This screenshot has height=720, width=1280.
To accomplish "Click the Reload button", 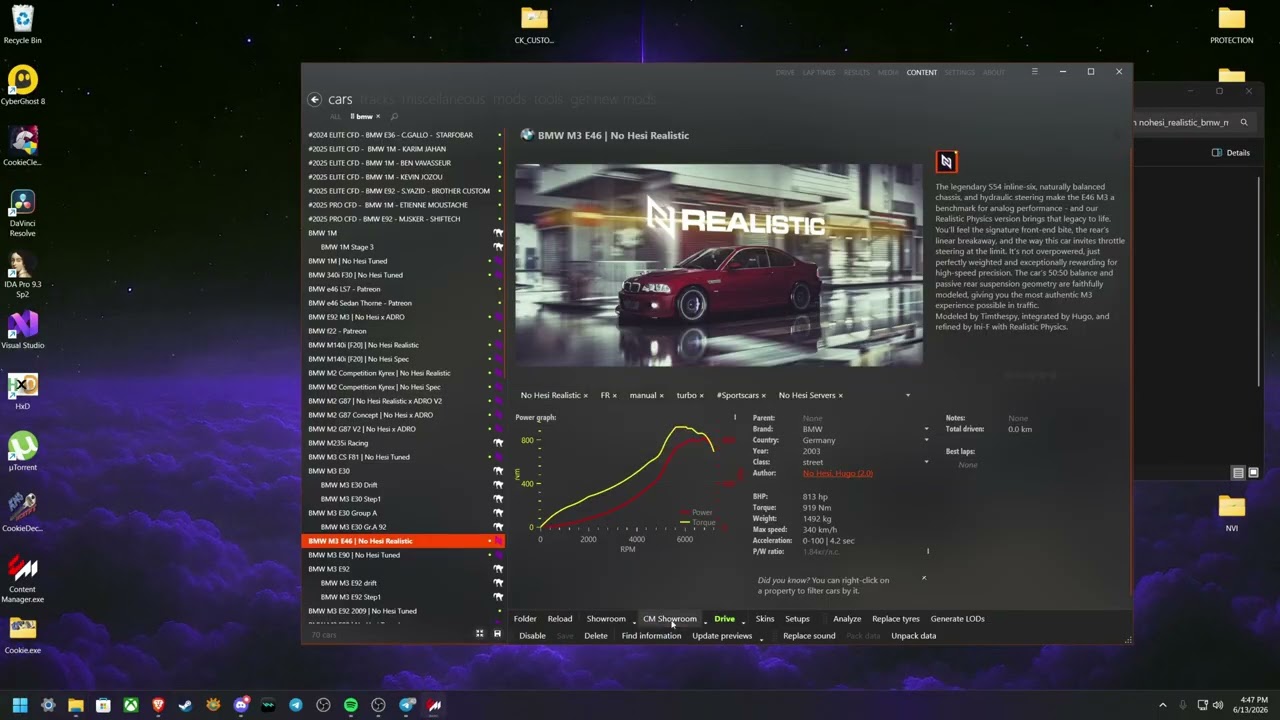I will (560, 619).
